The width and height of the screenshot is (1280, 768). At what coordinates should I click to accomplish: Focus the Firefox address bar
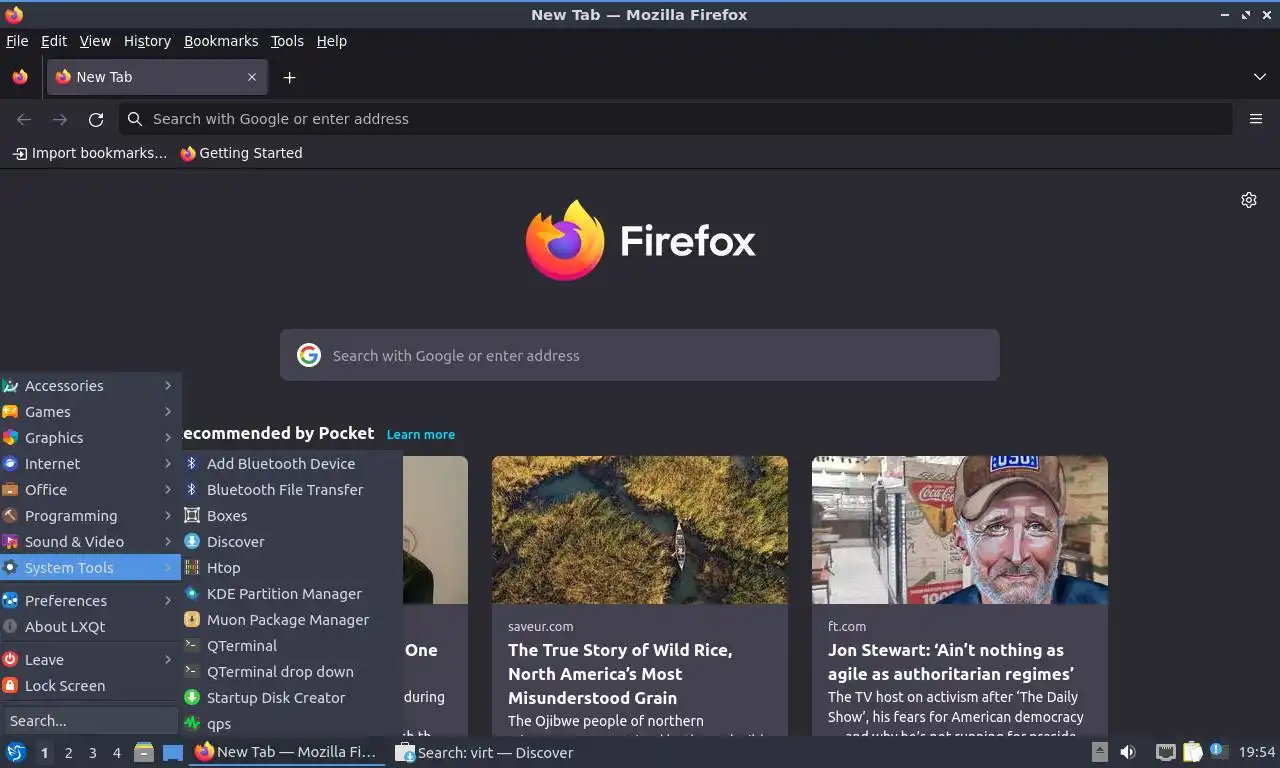pos(676,119)
